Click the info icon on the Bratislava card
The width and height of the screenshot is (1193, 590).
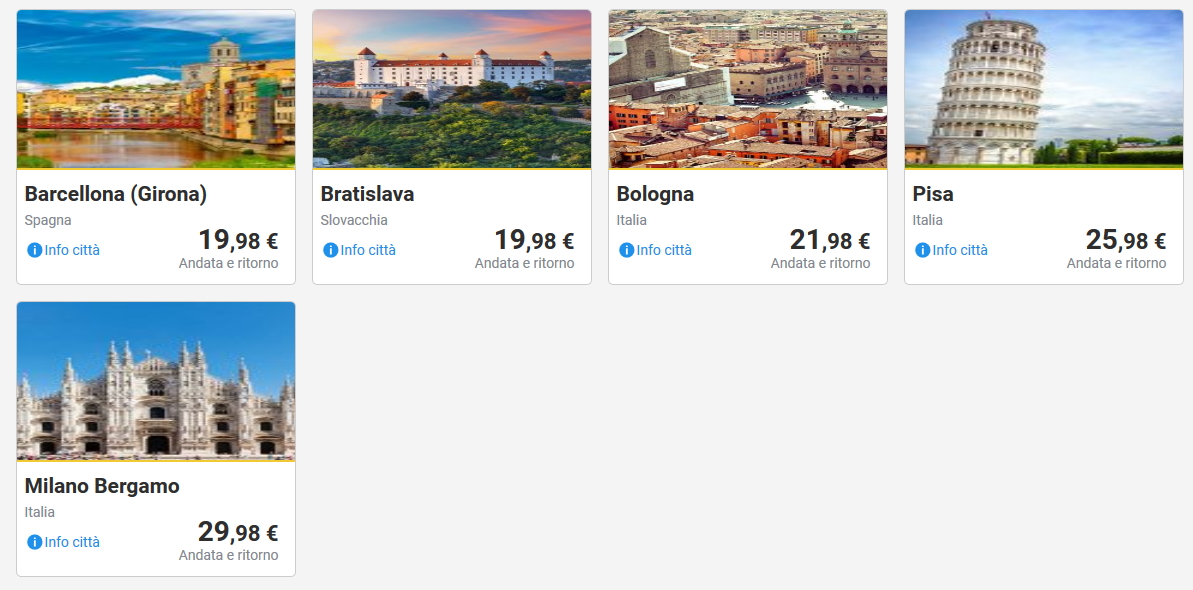(330, 250)
